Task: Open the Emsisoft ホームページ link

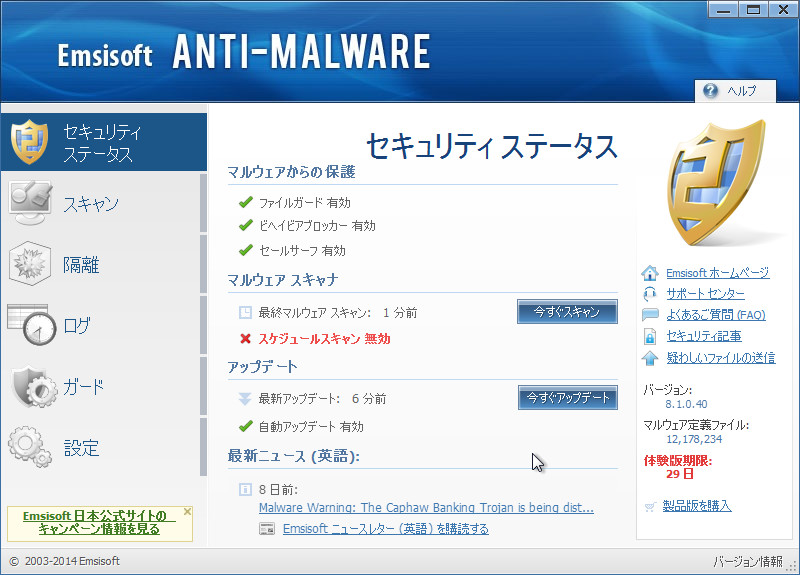Action: tap(717, 273)
